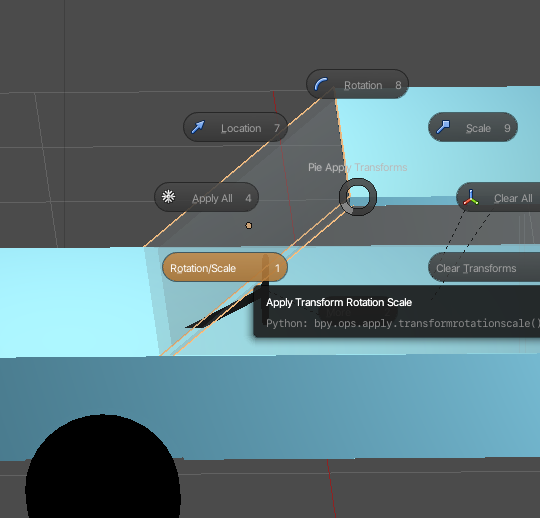The image size is (540, 518).
Task: Click the Apply Transform Rotation Scale tooltip text
Action: [x=339, y=302]
